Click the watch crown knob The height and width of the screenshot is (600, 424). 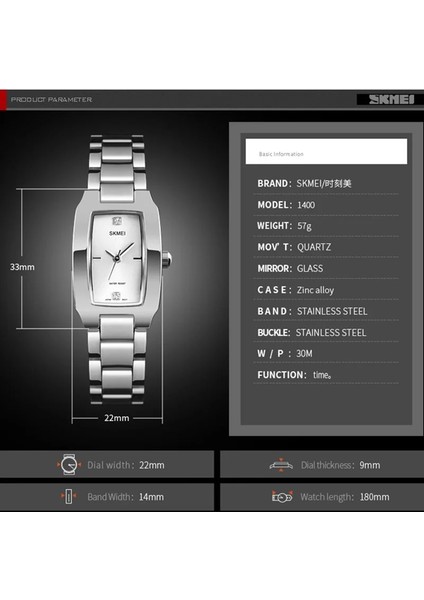[167, 259]
